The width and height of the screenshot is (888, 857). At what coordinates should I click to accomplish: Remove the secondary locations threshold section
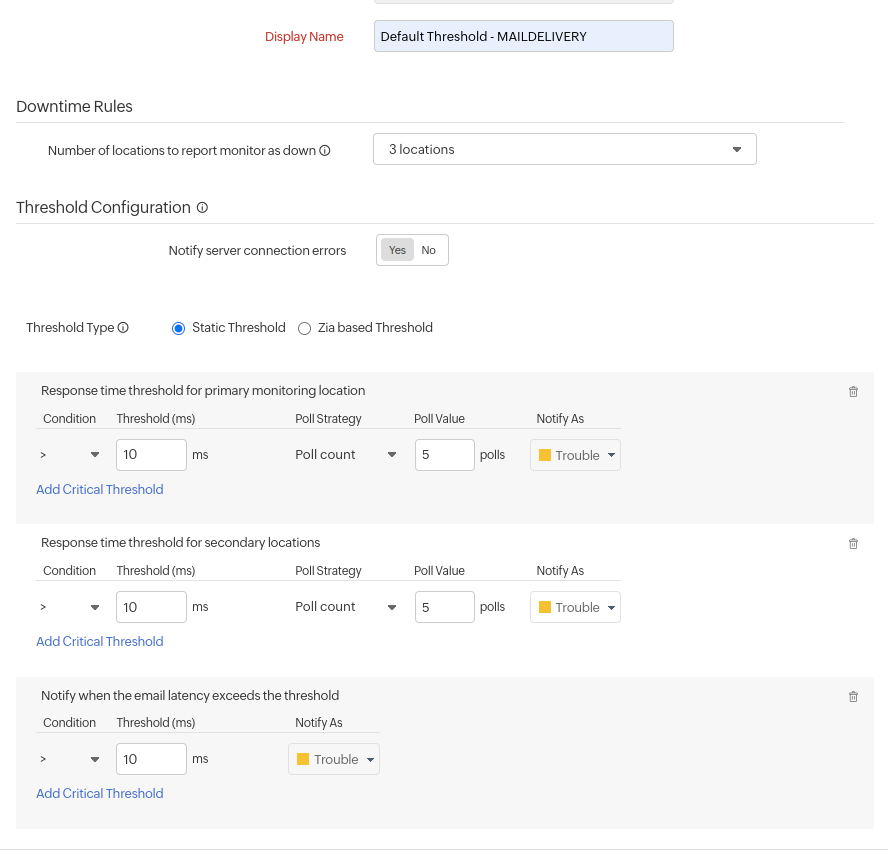853,543
